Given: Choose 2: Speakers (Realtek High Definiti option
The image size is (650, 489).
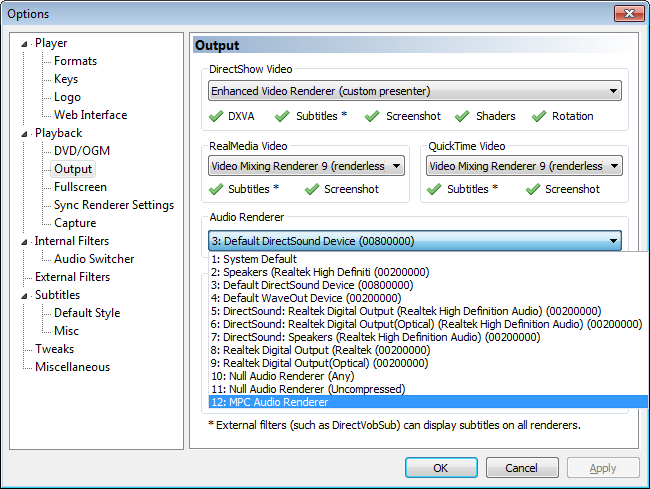Looking at the screenshot, I should 428,272.
